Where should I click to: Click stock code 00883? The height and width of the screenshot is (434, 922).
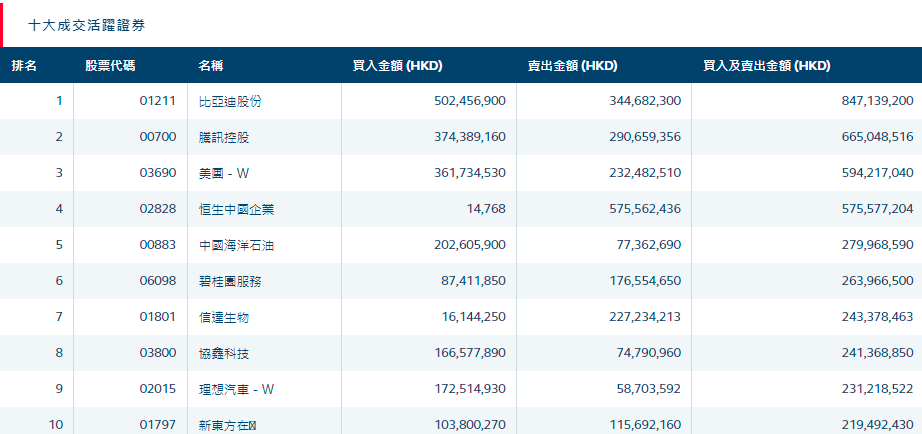158,245
